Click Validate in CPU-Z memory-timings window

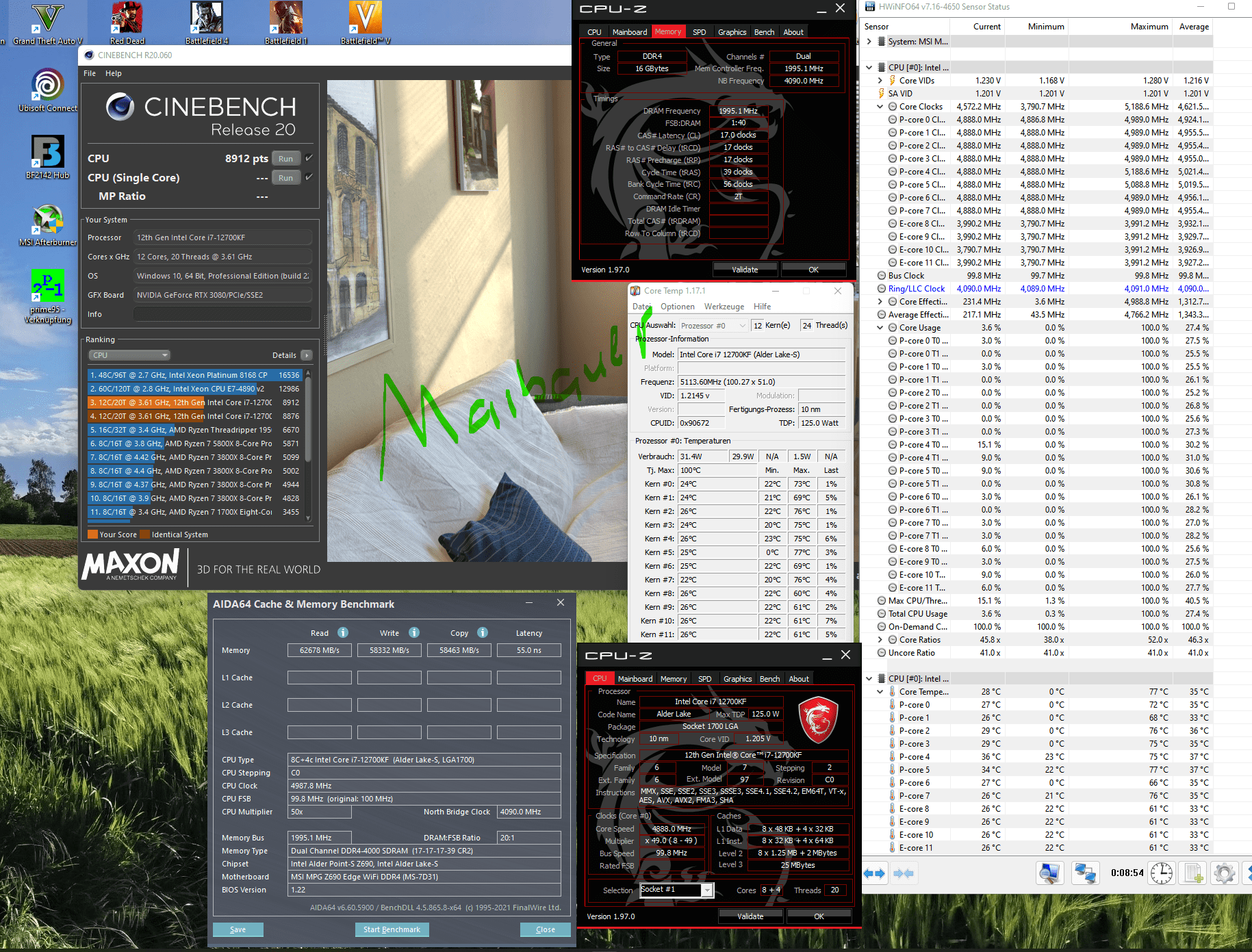coord(745,270)
